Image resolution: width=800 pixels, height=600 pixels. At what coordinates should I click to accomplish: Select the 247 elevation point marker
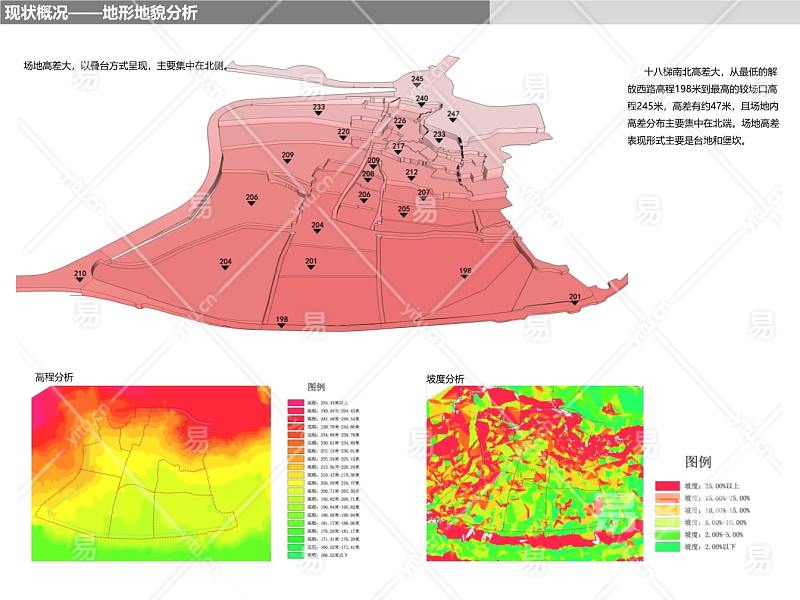[453, 123]
